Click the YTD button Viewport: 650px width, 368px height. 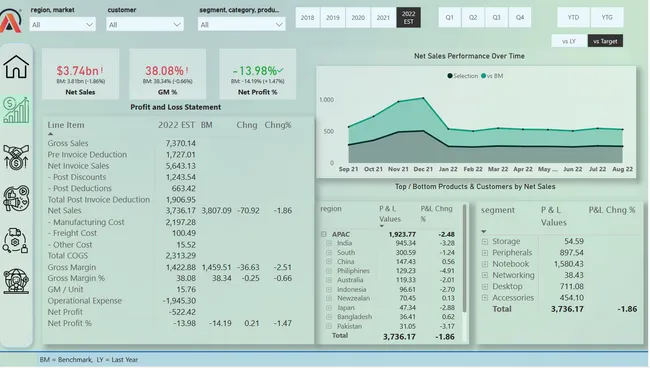click(573, 17)
